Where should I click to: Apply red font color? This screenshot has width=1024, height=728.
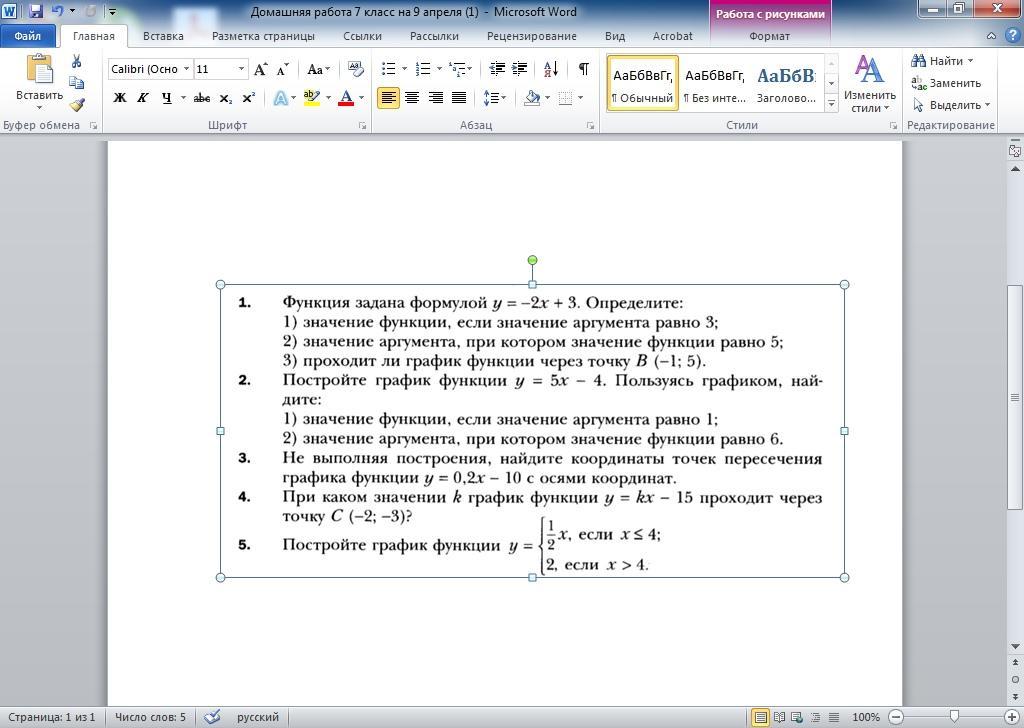tap(346, 98)
